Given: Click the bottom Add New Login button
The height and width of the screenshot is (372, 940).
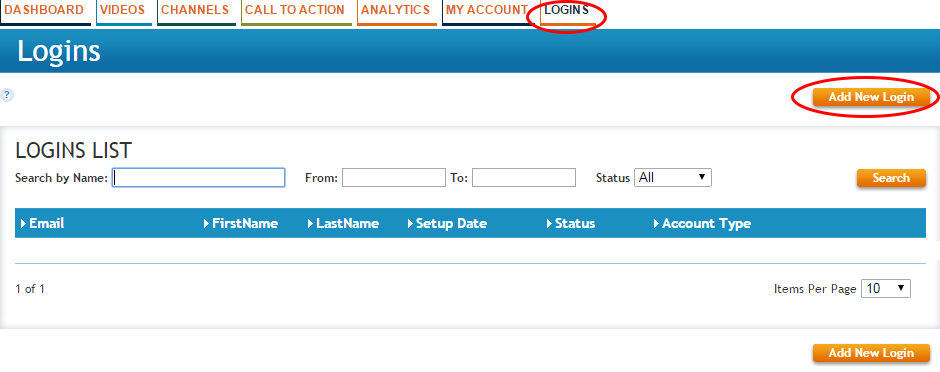Looking at the screenshot, I should [871, 353].
